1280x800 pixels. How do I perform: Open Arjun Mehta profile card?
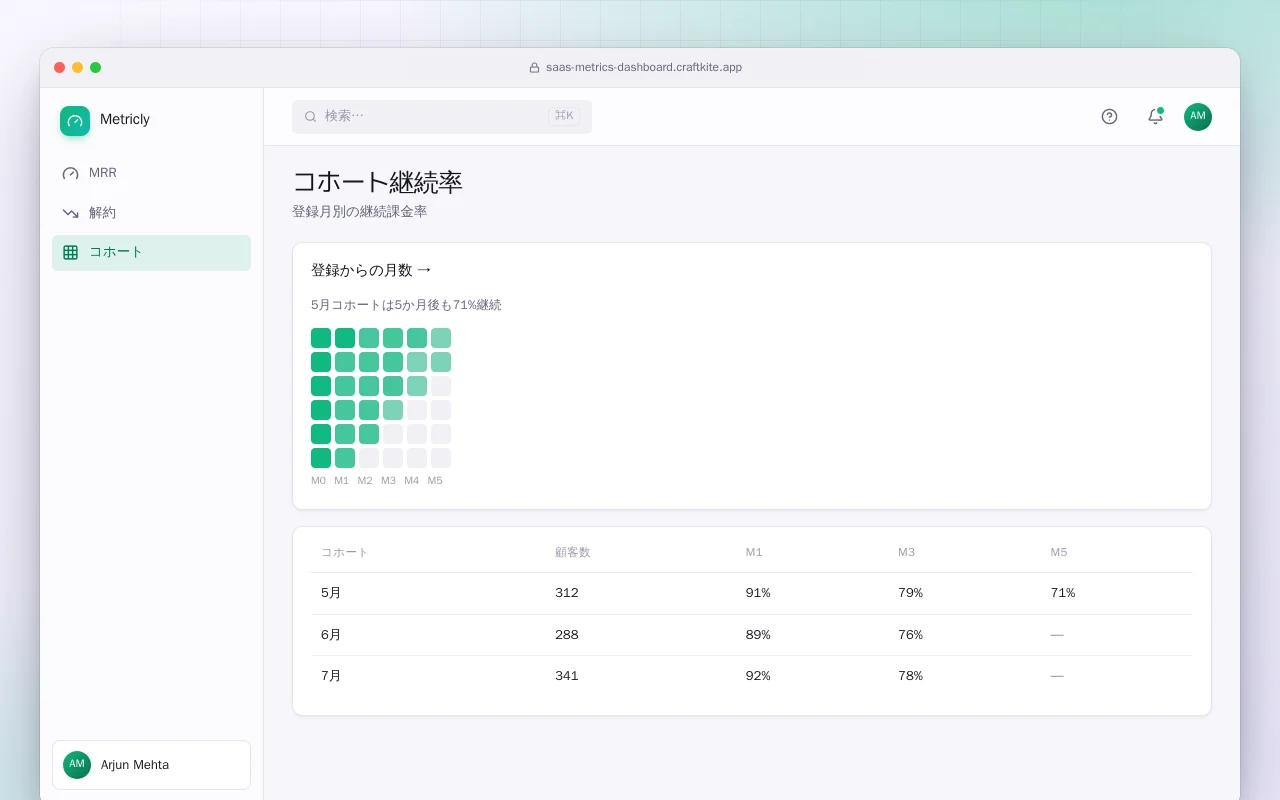pyautogui.click(x=151, y=765)
